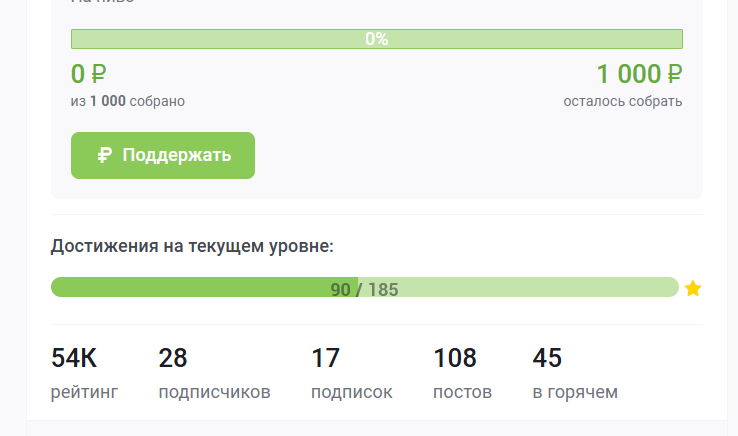Click the green 0 ₽ collected amount
The image size is (738, 436).
click(x=89, y=74)
